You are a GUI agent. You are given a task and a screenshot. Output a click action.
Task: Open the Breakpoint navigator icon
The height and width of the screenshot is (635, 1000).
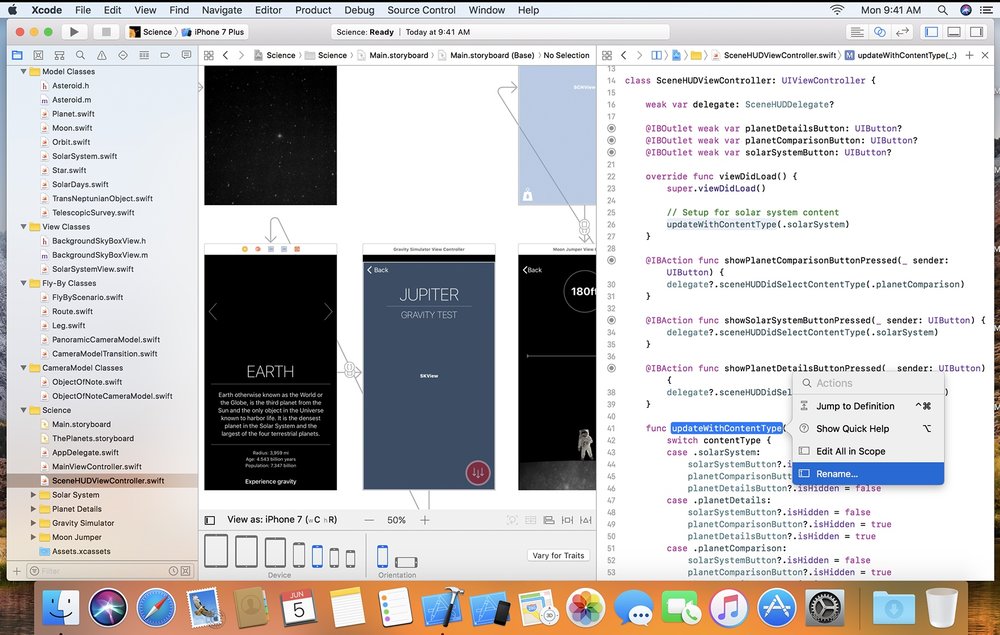(165, 55)
